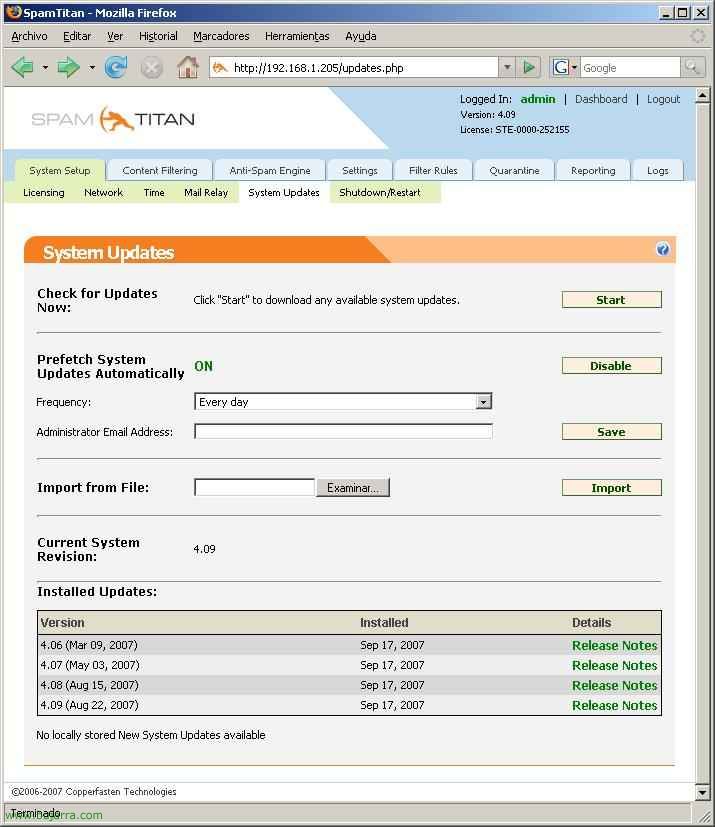
Task: Open the Frequency dropdown
Action: click(483, 402)
